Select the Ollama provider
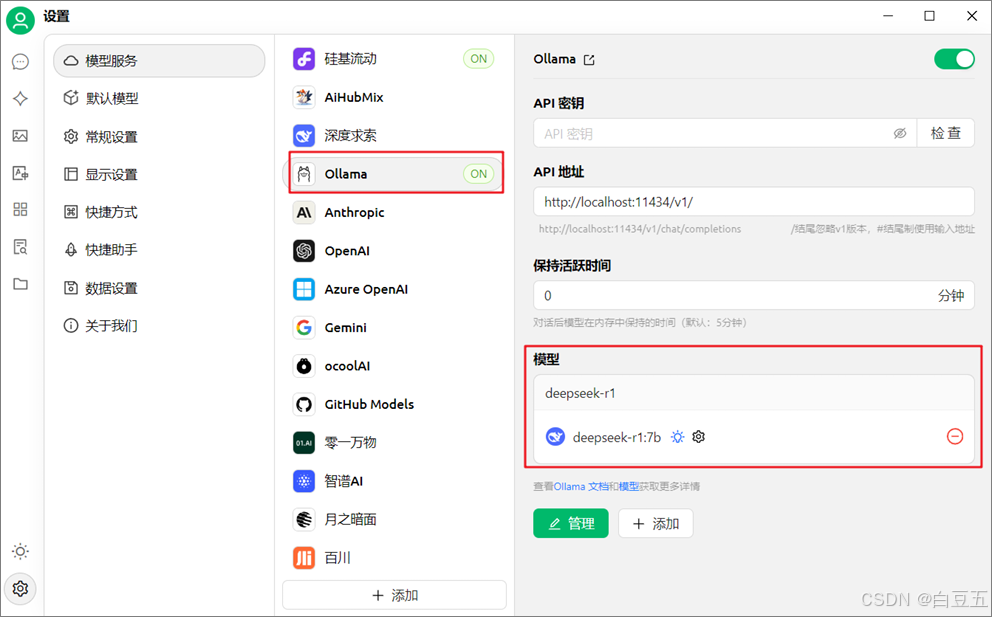 pos(394,173)
